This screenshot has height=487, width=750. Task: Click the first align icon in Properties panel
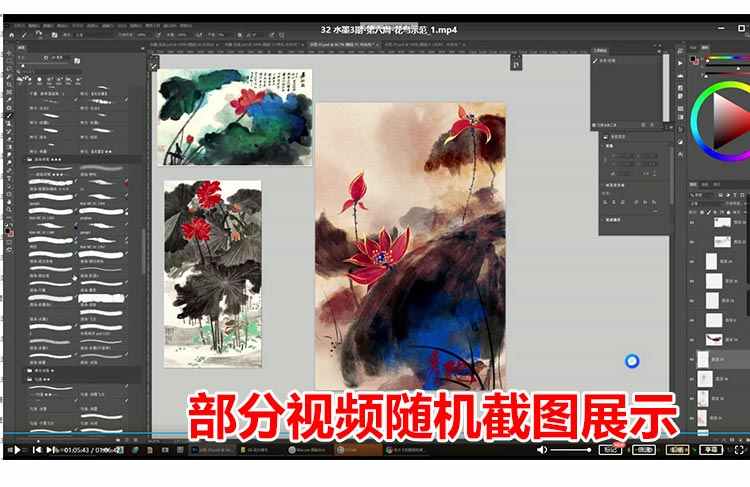[x=605, y=202]
